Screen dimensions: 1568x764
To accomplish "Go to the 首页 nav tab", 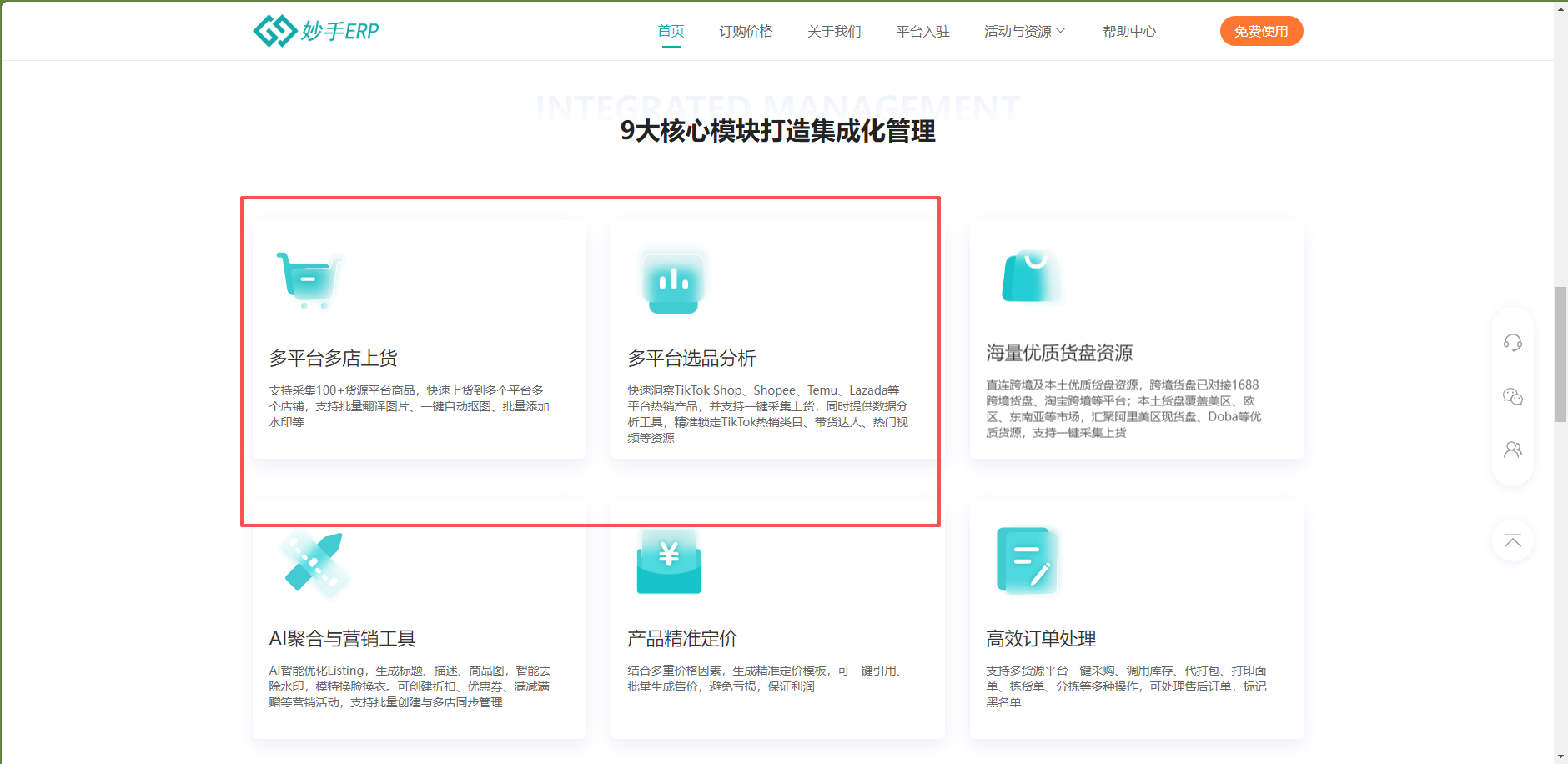I will point(671,32).
